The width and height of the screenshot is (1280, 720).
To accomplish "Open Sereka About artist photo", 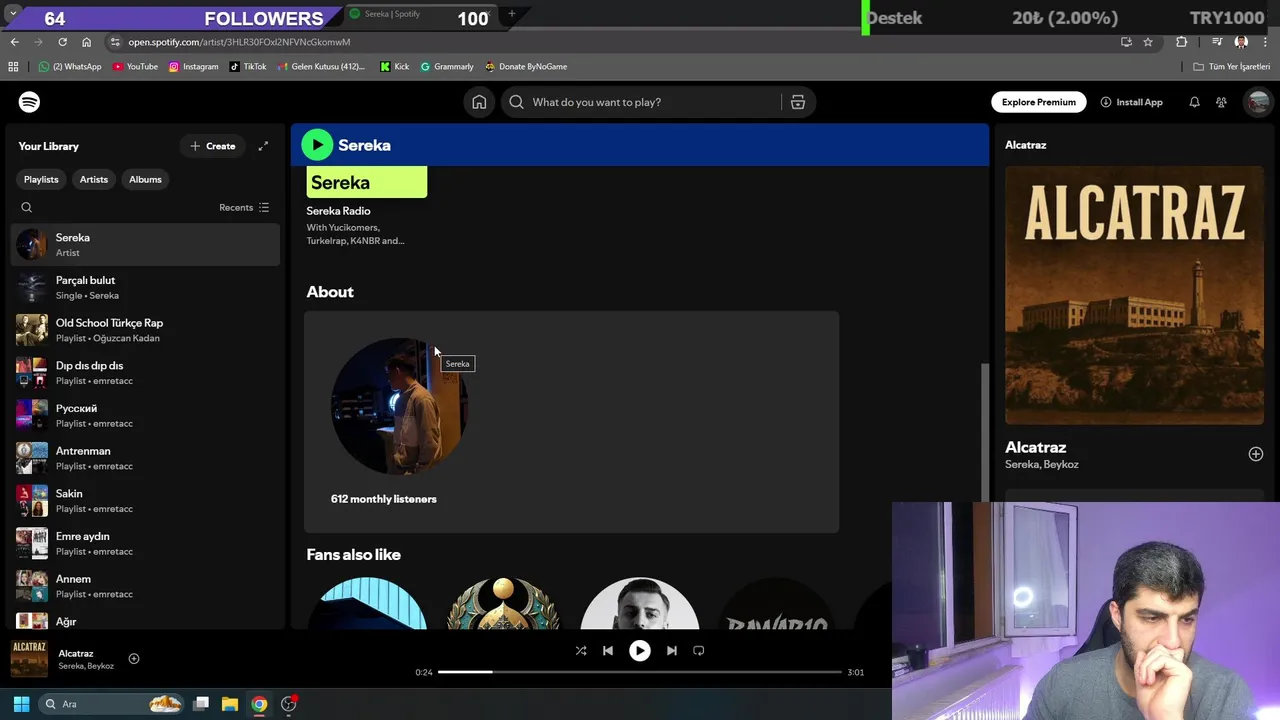I will (399, 406).
